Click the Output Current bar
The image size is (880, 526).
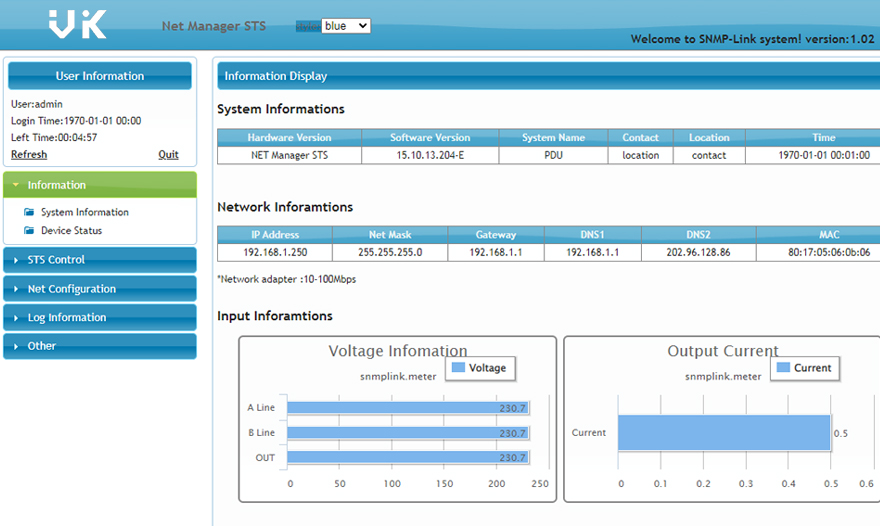click(724, 433)
